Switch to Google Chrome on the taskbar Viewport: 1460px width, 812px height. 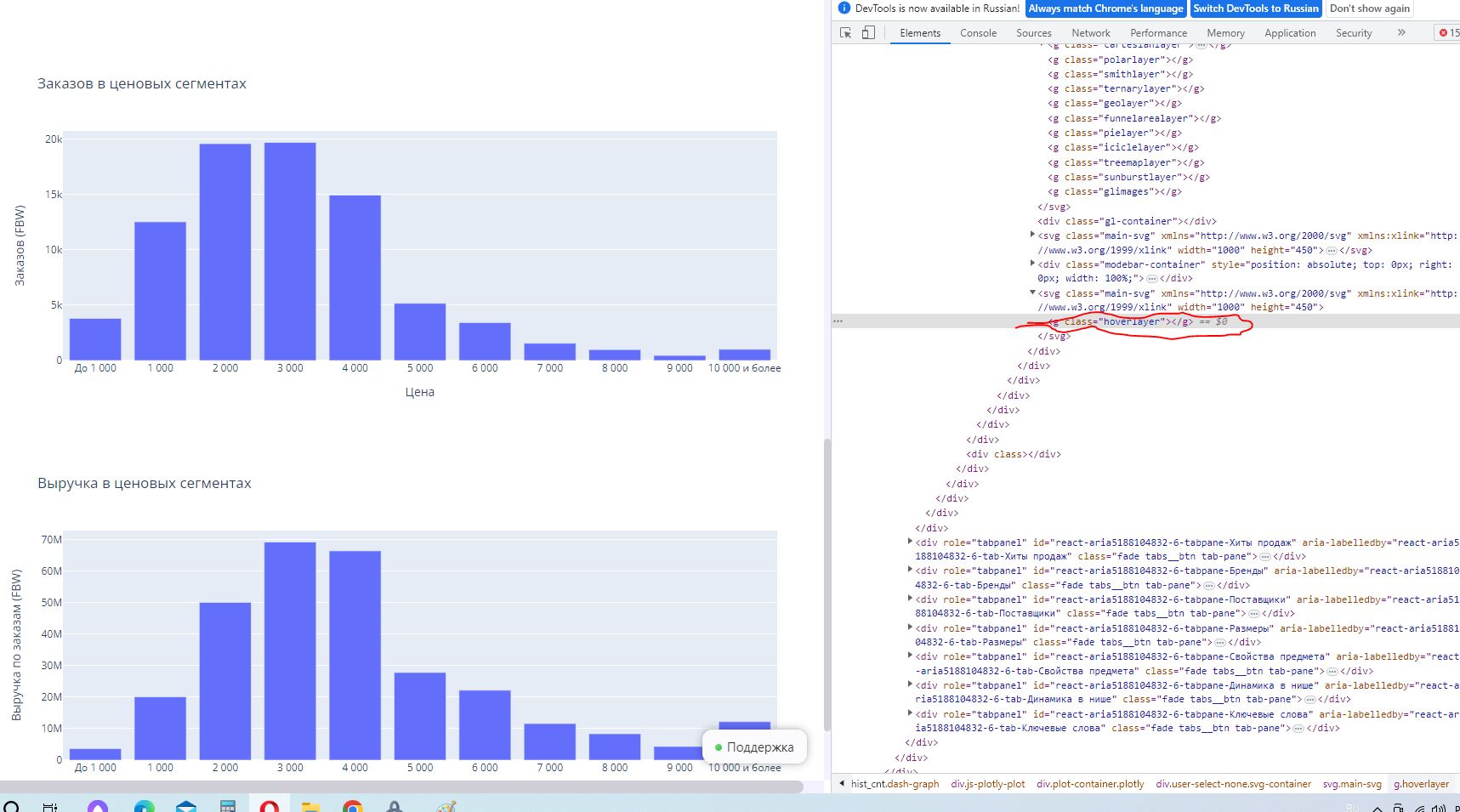352,806
